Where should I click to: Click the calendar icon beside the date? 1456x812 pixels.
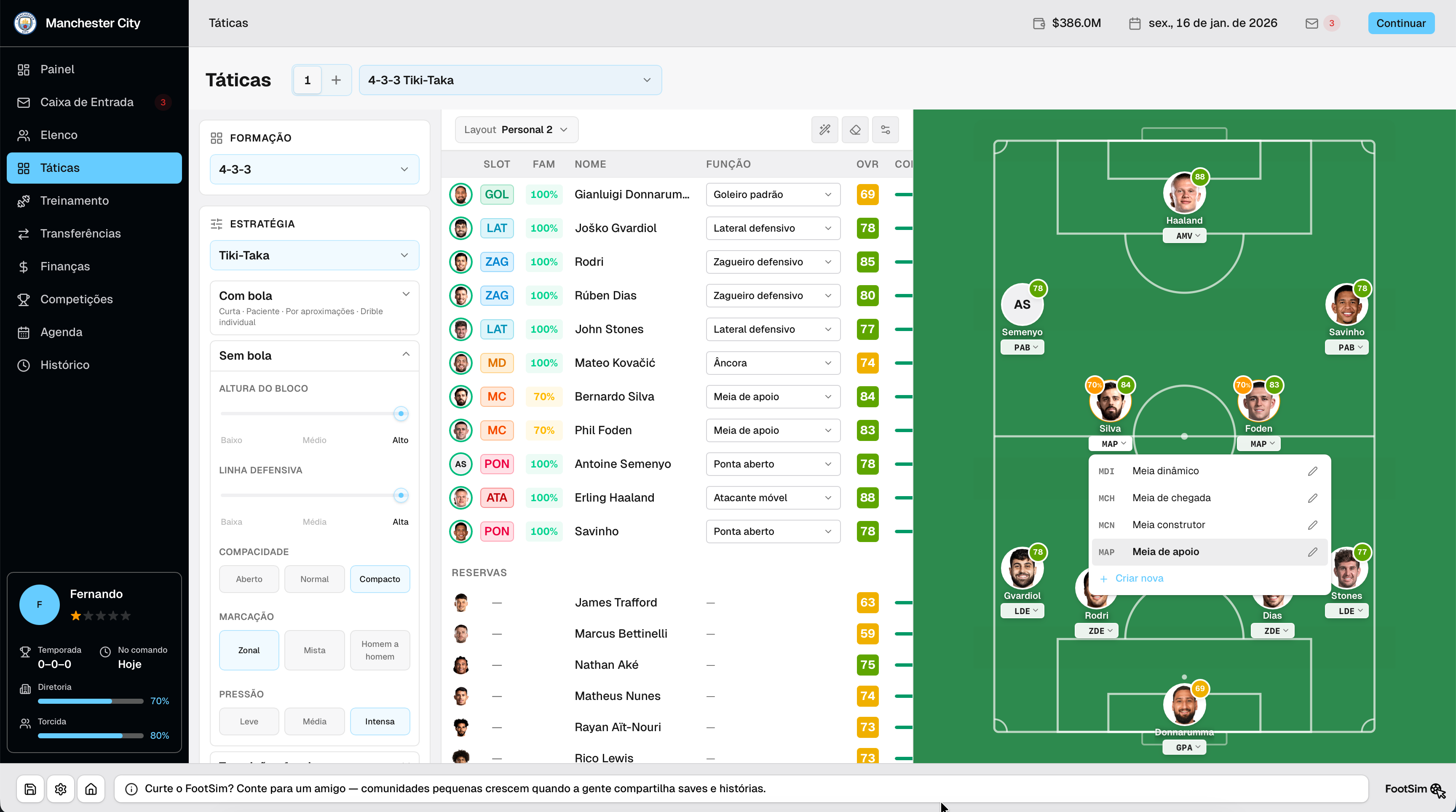point(1135,23)
